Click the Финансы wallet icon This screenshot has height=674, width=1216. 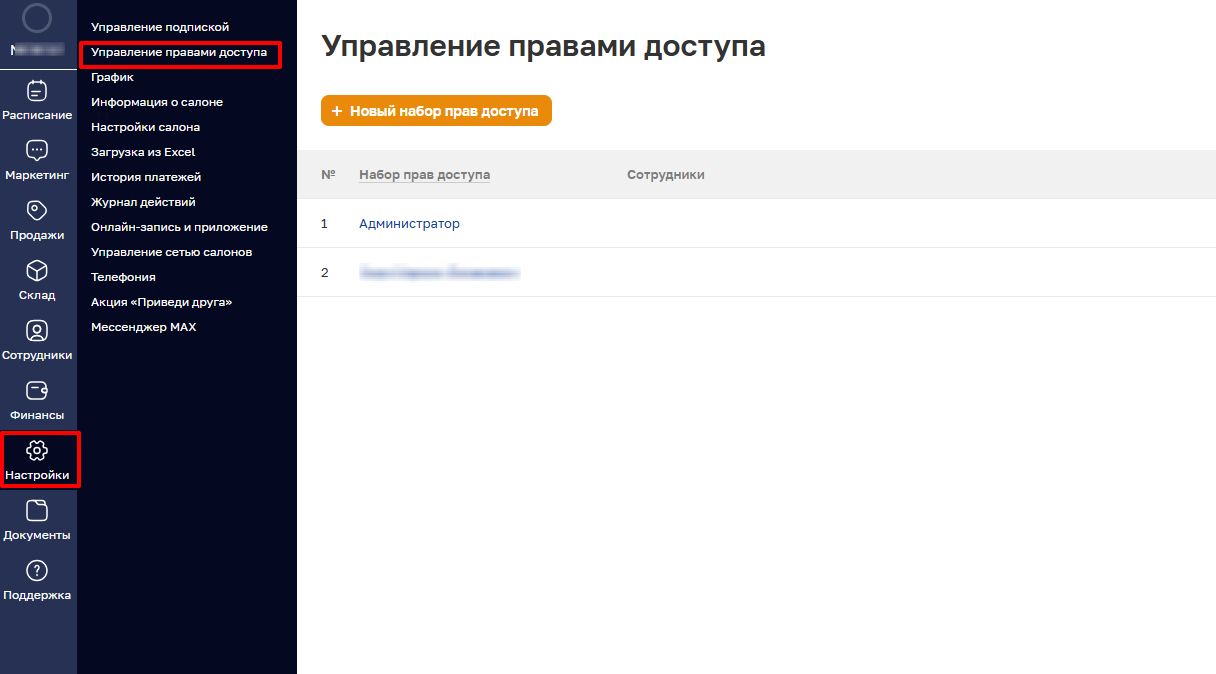37,391
